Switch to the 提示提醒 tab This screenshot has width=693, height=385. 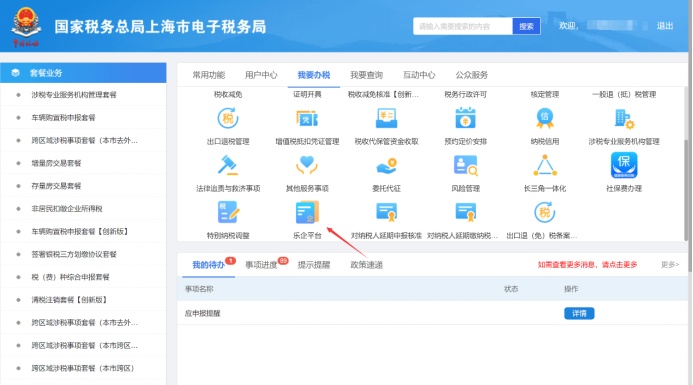coord(314,265)
